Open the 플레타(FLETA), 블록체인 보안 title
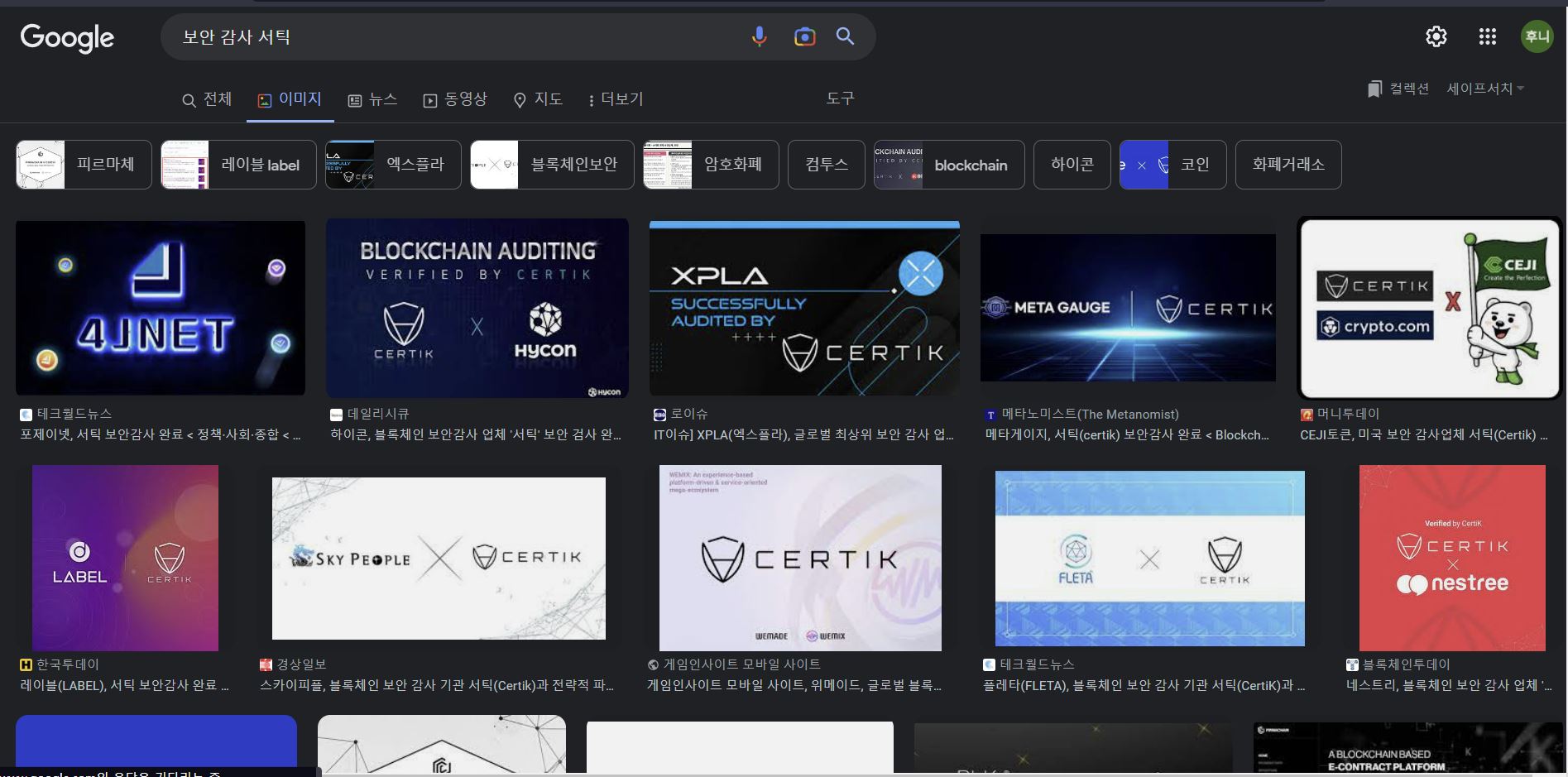The height and width of the screenshot is (777, 1568). (x=1144, y=685)
